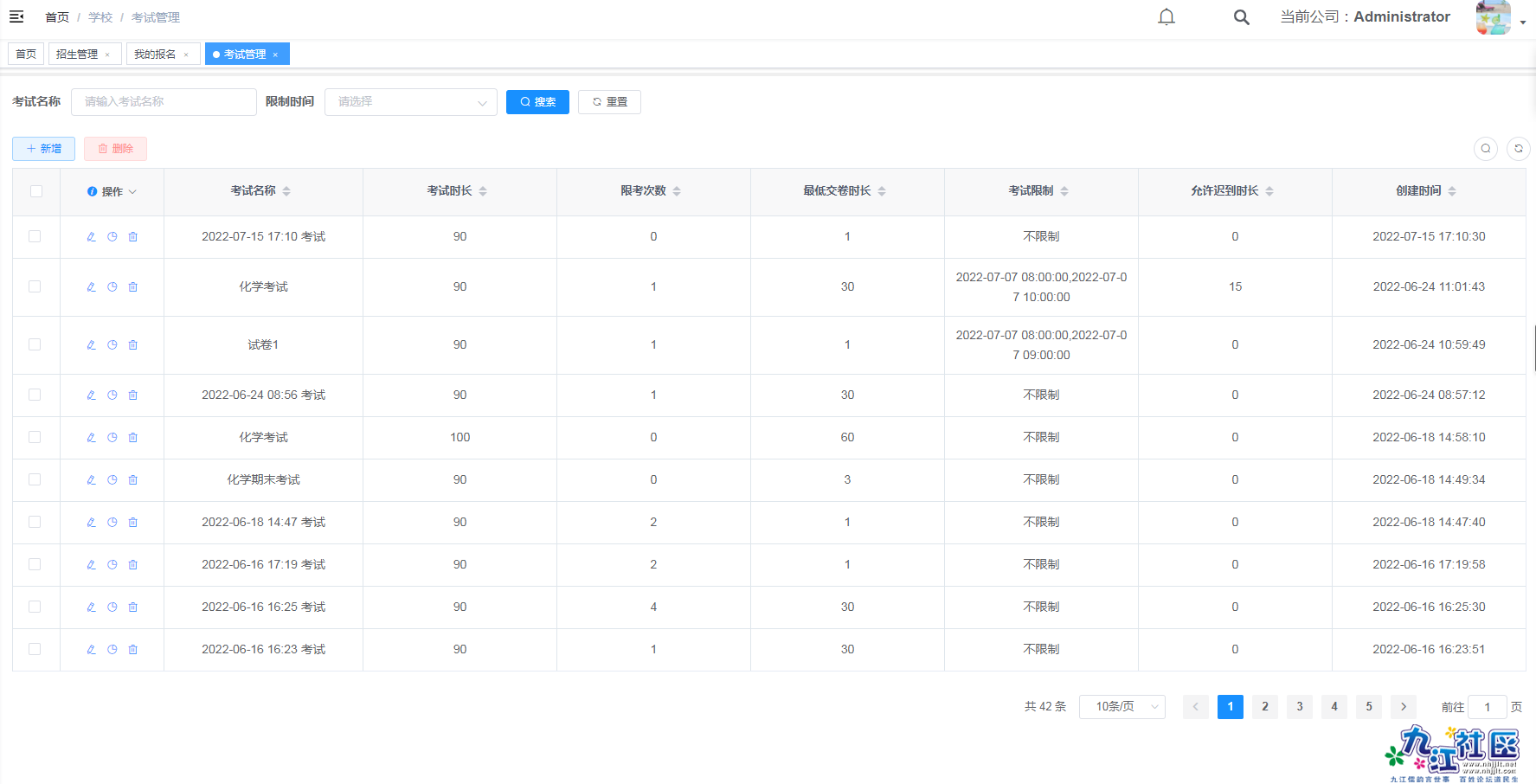The width and height of the screenshot is (1536, 784).
Task: Check the select-all checkbox in table header
Action: click(x=36, y=191)
